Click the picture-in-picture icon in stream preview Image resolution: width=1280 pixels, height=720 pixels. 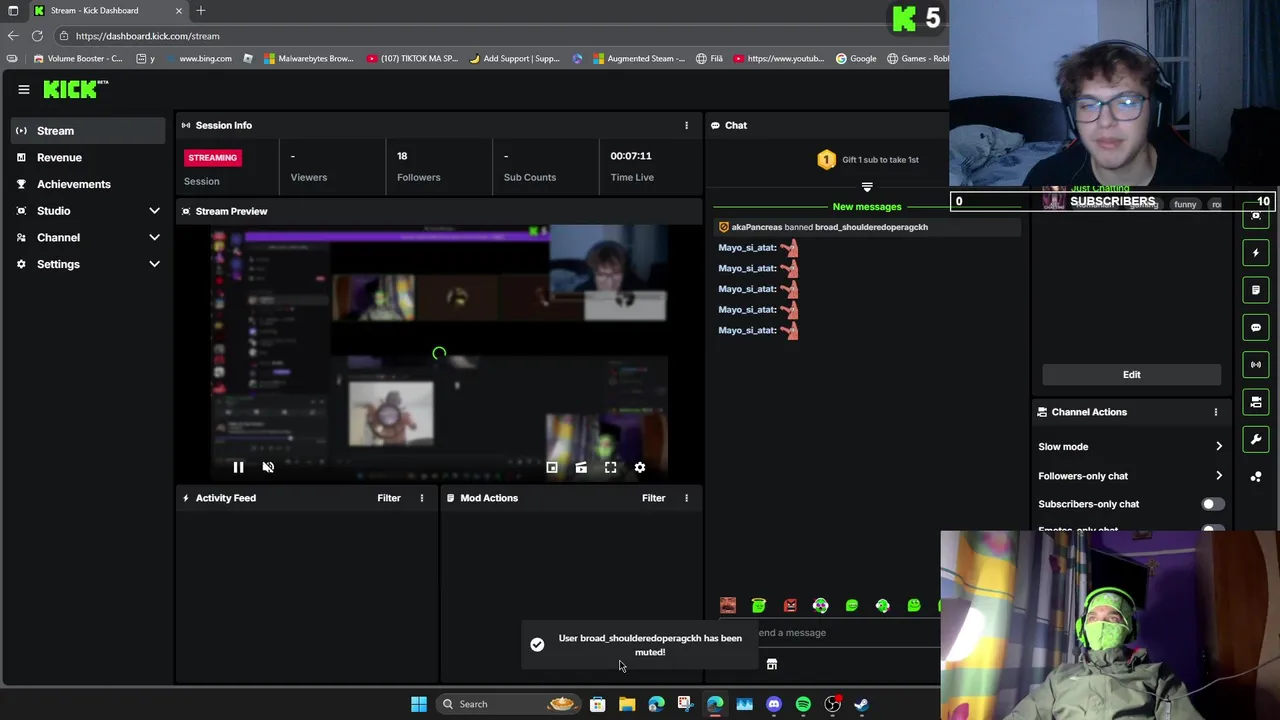click(552, 467)
